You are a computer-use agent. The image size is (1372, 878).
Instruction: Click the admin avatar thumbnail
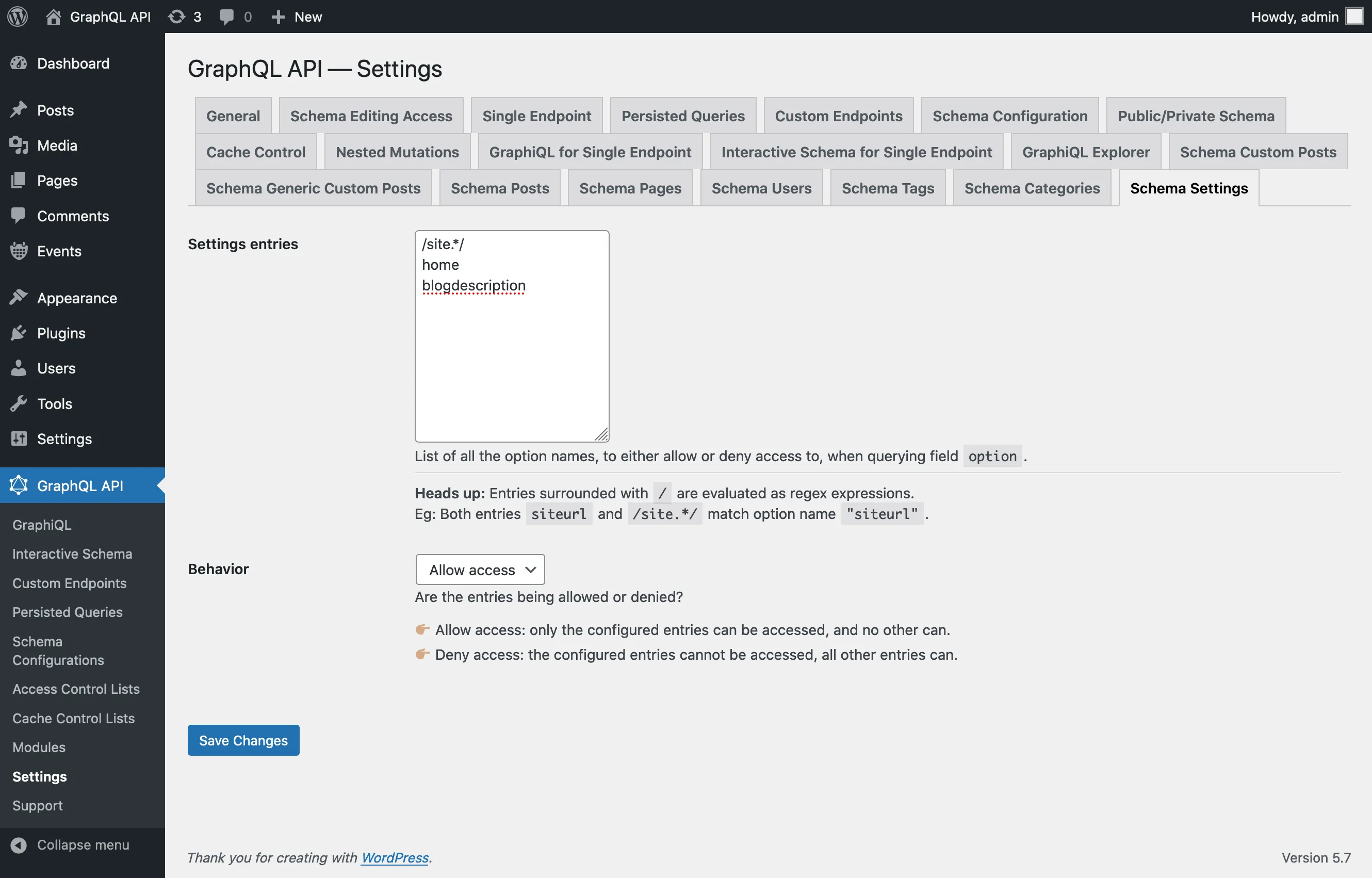(1354, 17)
